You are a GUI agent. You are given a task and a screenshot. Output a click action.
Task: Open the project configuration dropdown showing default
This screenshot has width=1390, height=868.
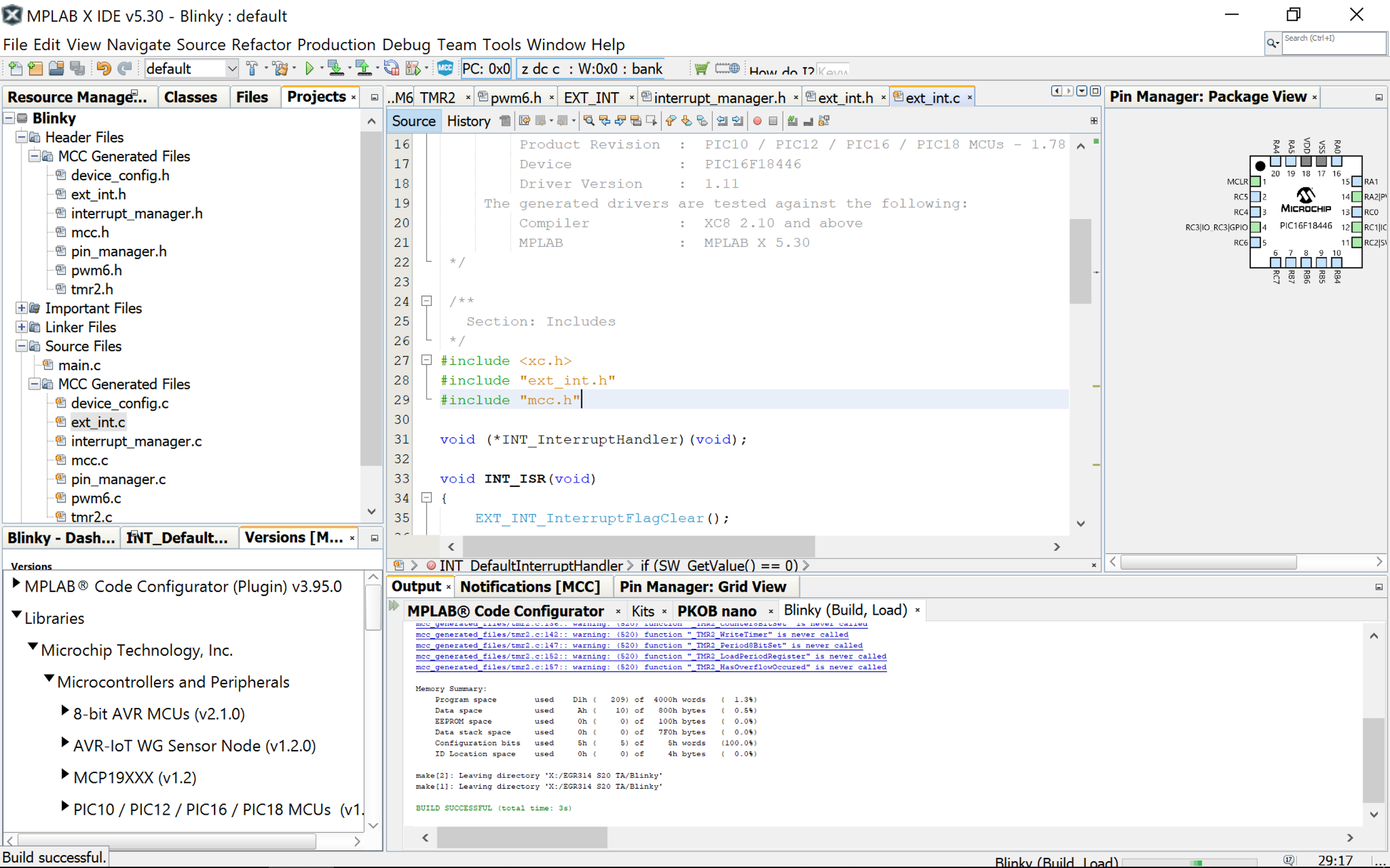tap(191, 69)
